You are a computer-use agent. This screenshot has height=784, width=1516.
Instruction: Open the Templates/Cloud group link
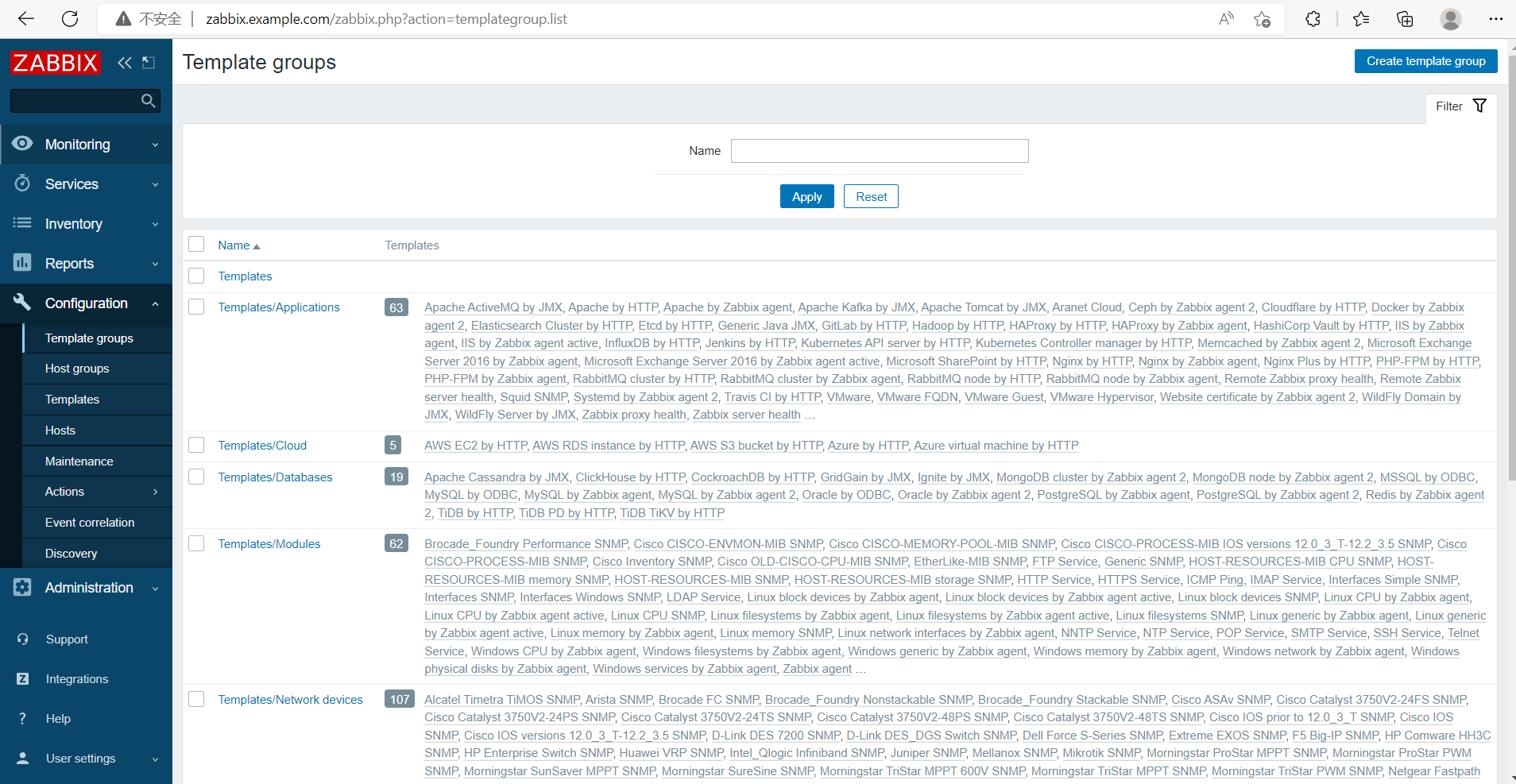262,446
